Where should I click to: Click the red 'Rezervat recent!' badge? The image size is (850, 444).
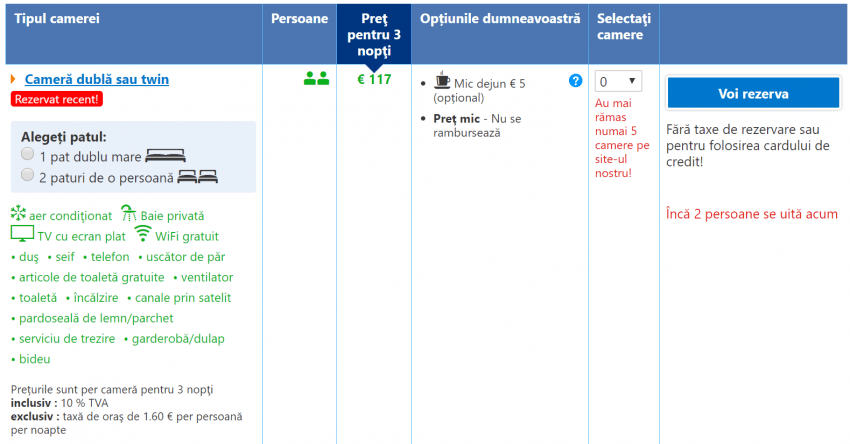coord(56,99)
